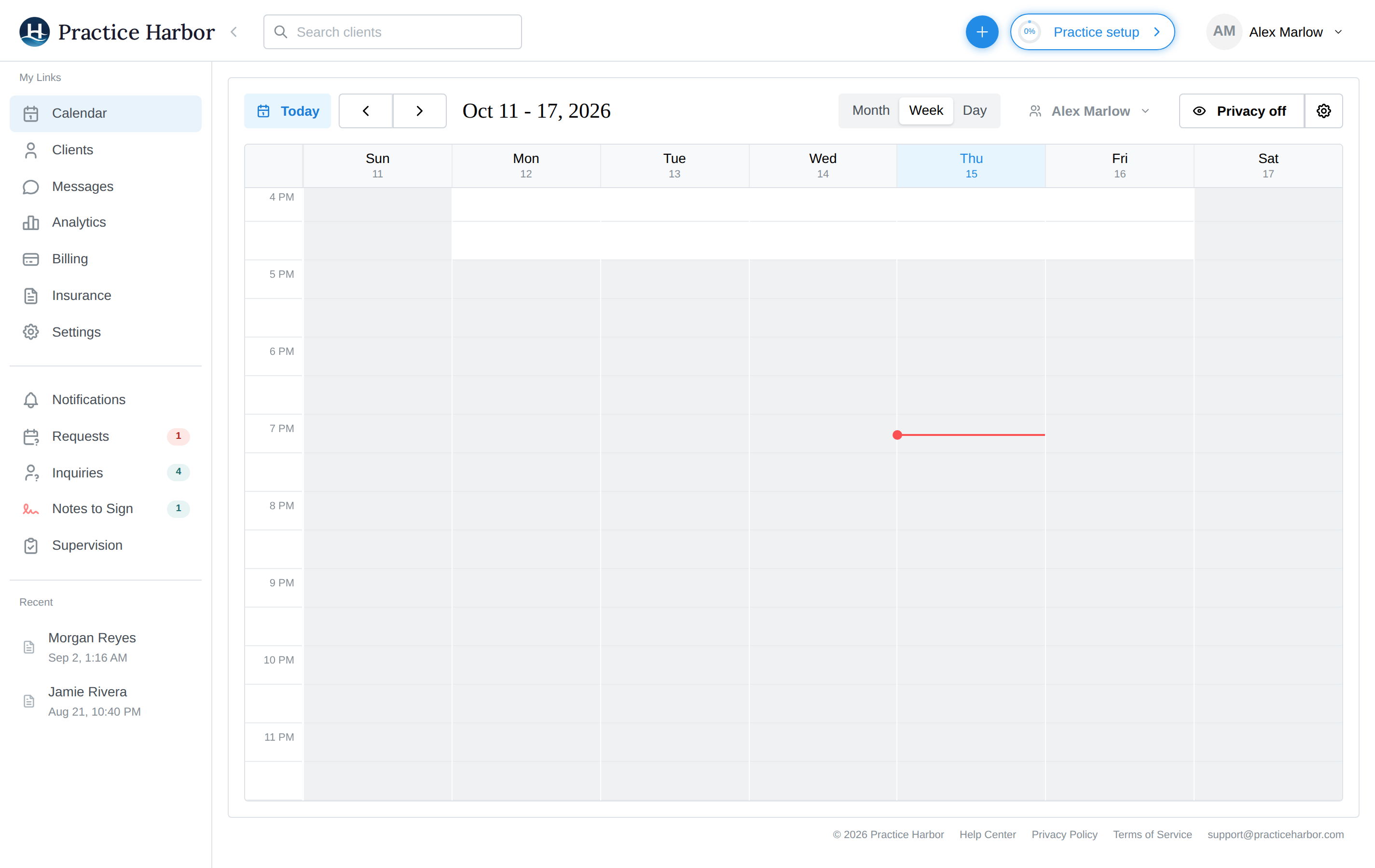
Task: Open the Messages section
Action: [106, 187]
